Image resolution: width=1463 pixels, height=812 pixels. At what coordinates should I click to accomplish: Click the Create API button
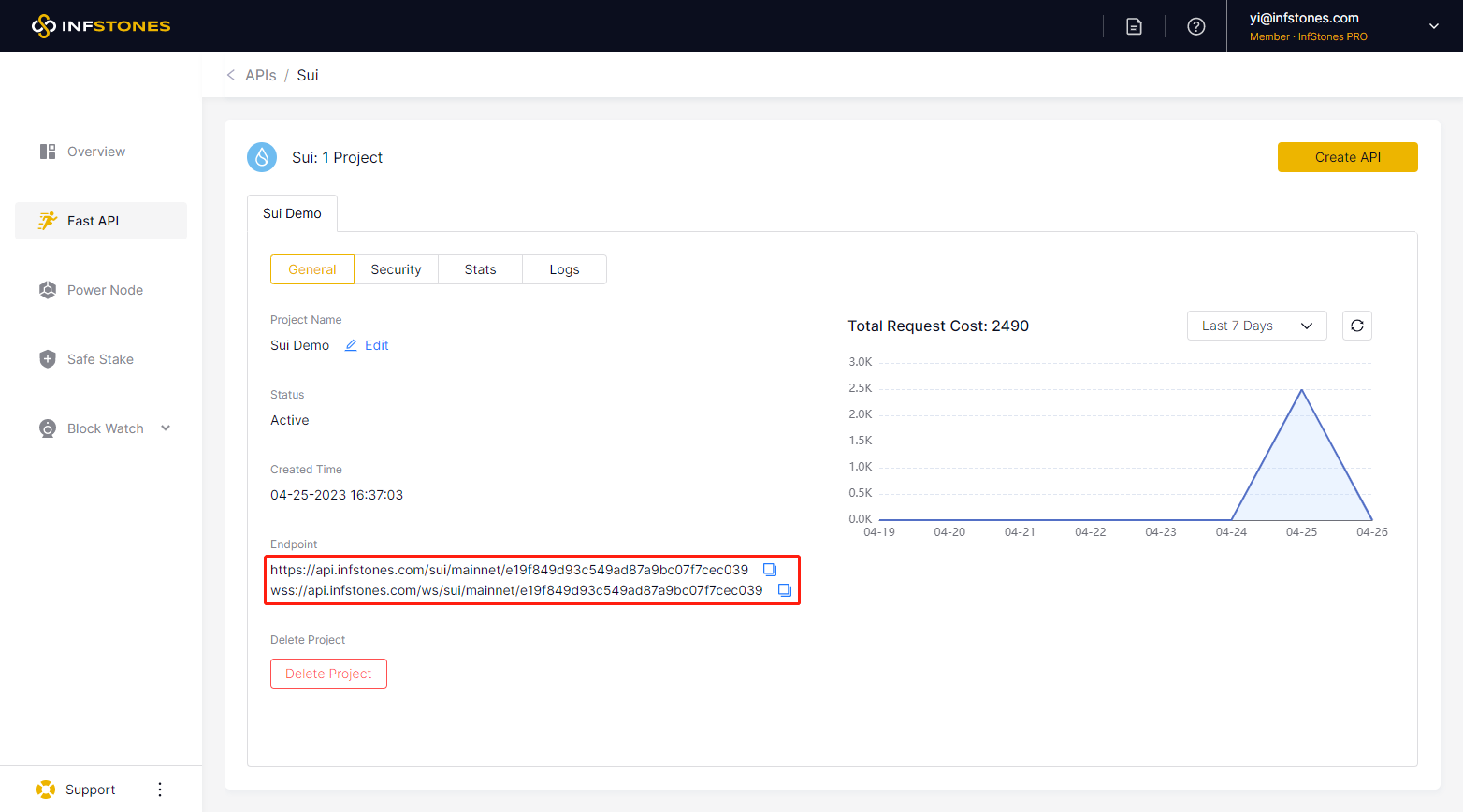(1348, 157)
